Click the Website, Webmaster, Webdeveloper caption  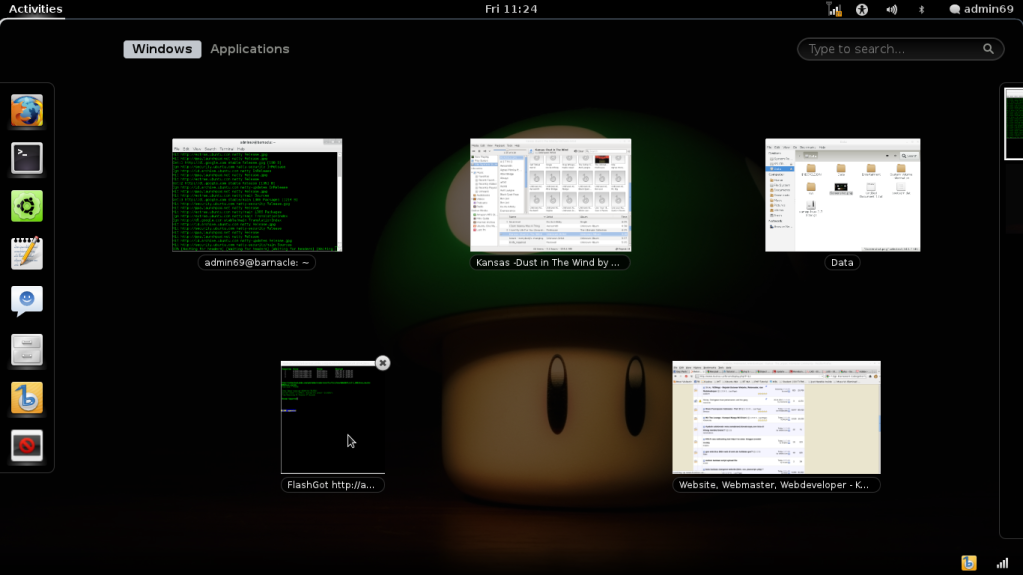775,485
